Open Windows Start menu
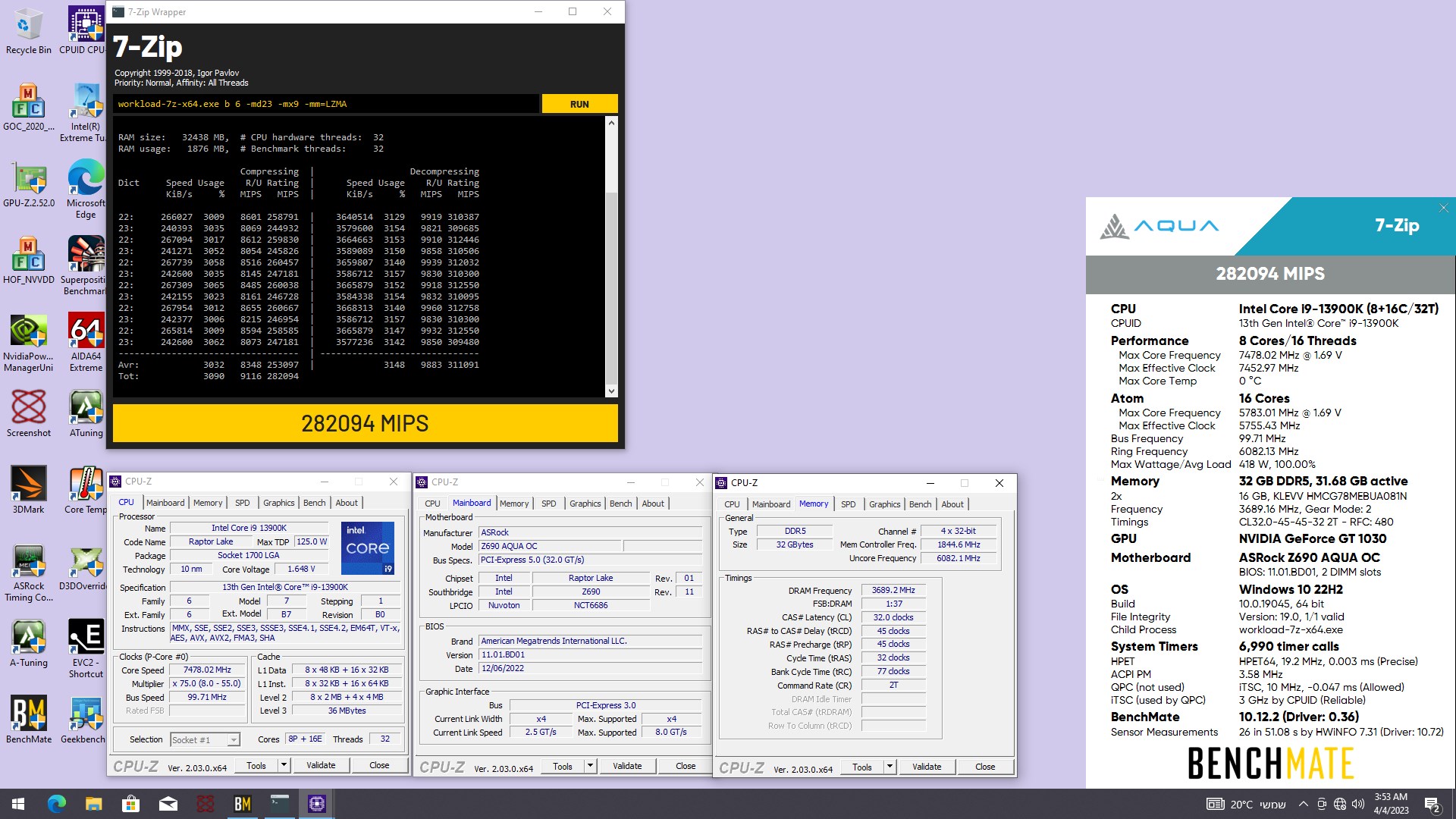The width and height of the screenshot is (1456, 819). (18, 804)
